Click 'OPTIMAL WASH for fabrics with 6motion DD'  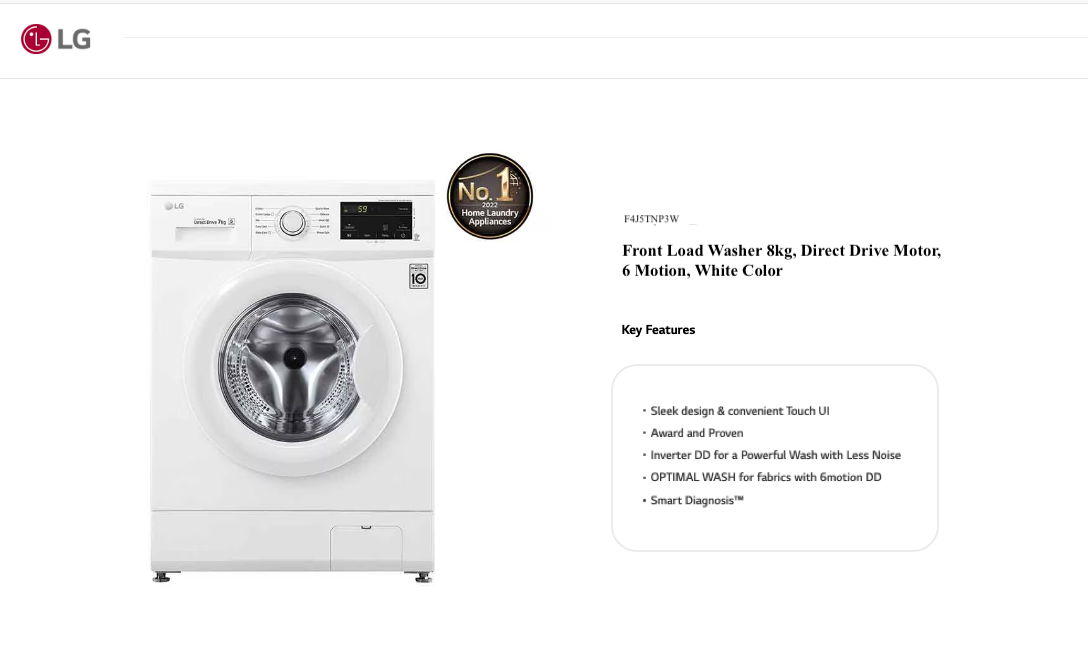pos(766,477)
